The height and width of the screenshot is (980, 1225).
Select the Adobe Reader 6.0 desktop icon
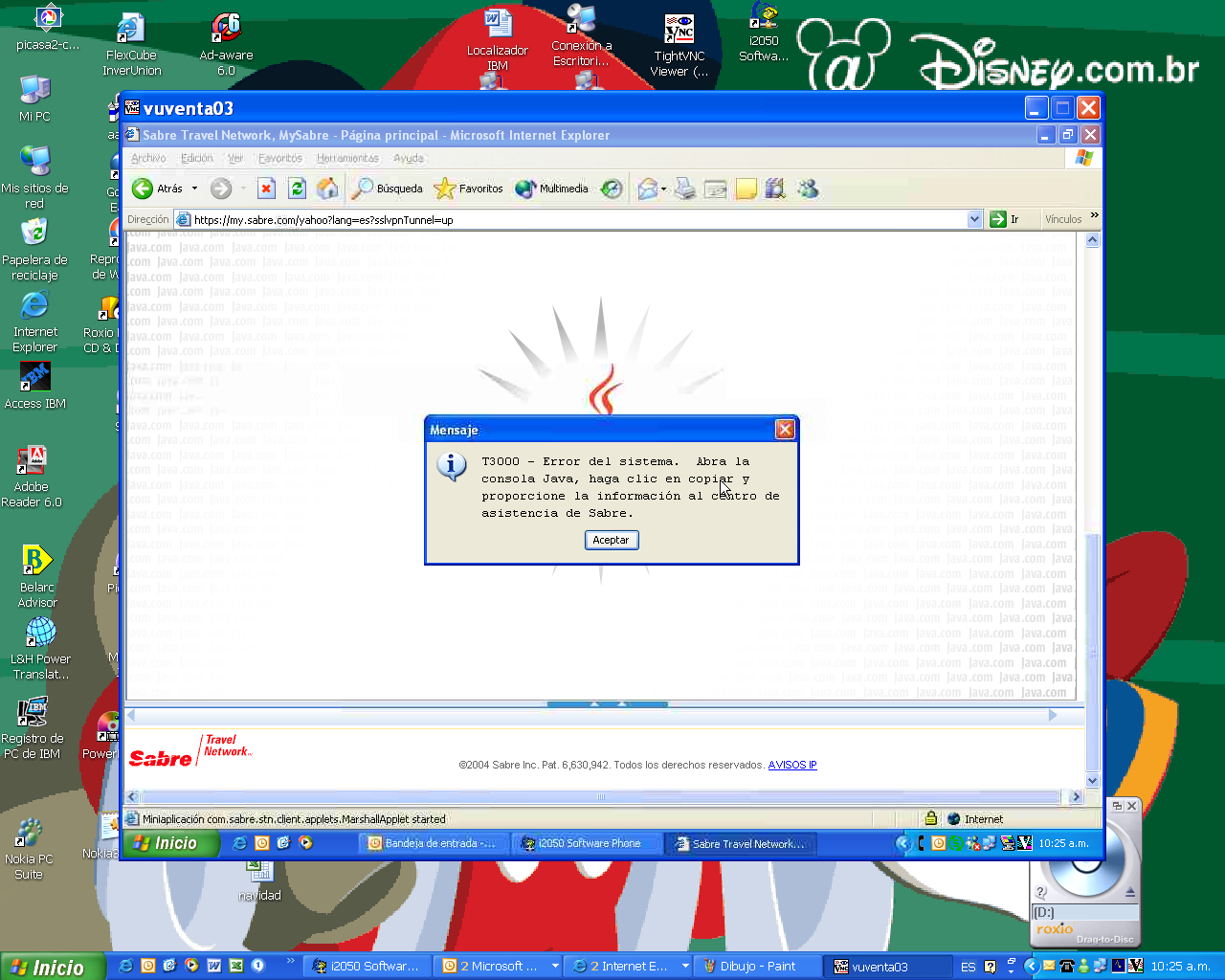pos(32,477)
